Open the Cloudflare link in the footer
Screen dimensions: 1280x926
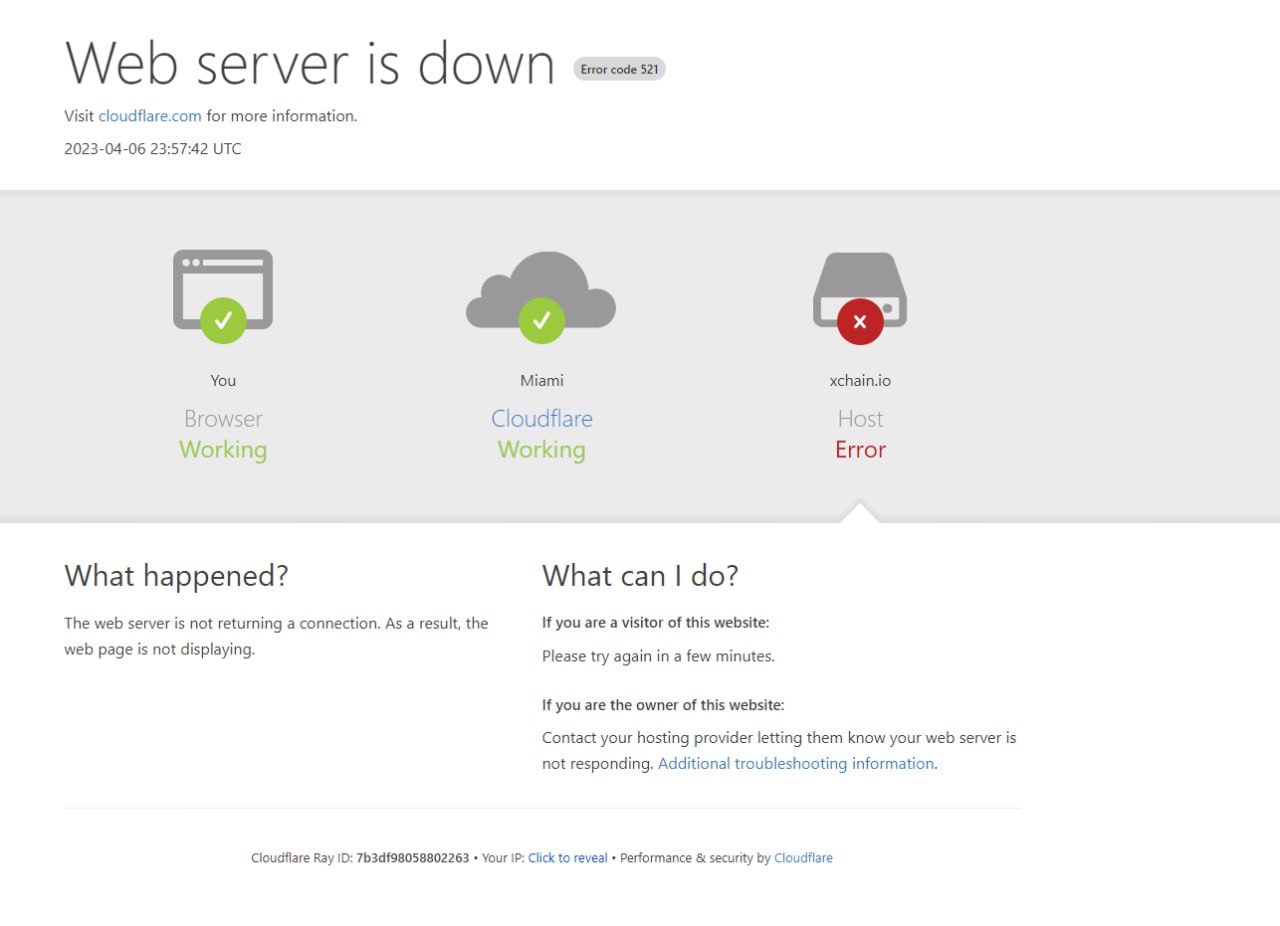coord(803,858)
